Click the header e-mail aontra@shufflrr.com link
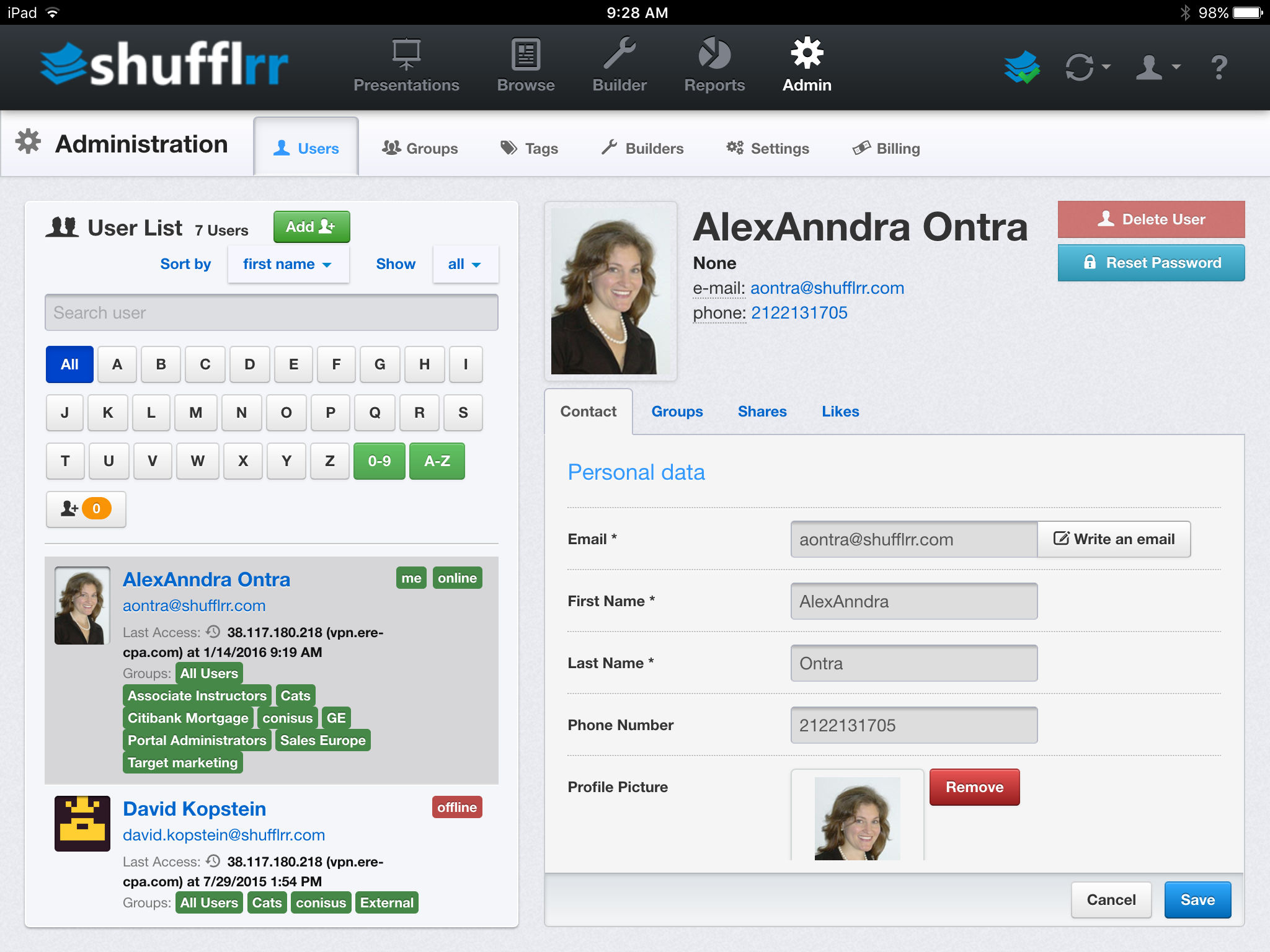Viewport: 1270px width, 952px height. coord(827,288)
